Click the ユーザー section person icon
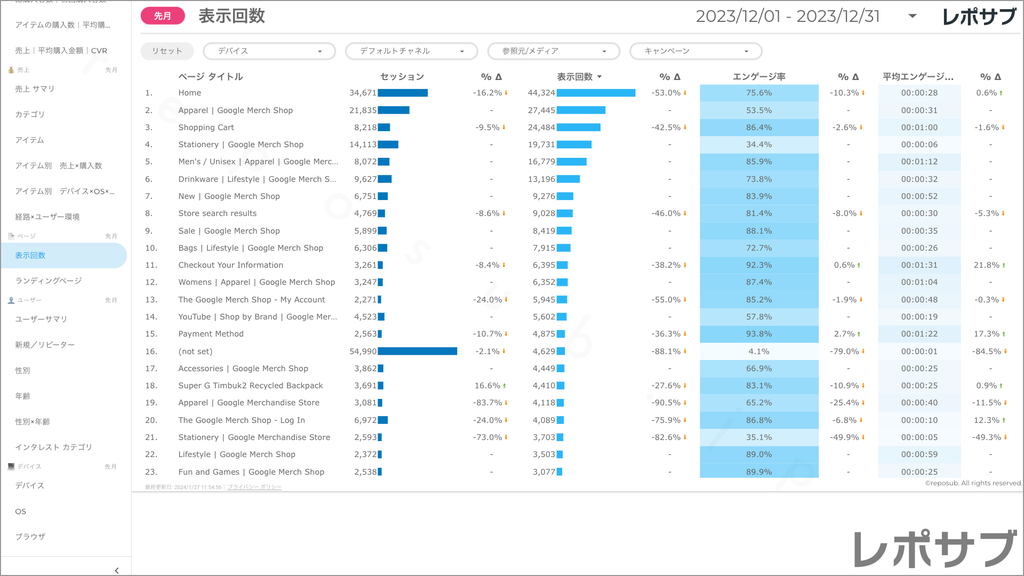 [11, 300]
